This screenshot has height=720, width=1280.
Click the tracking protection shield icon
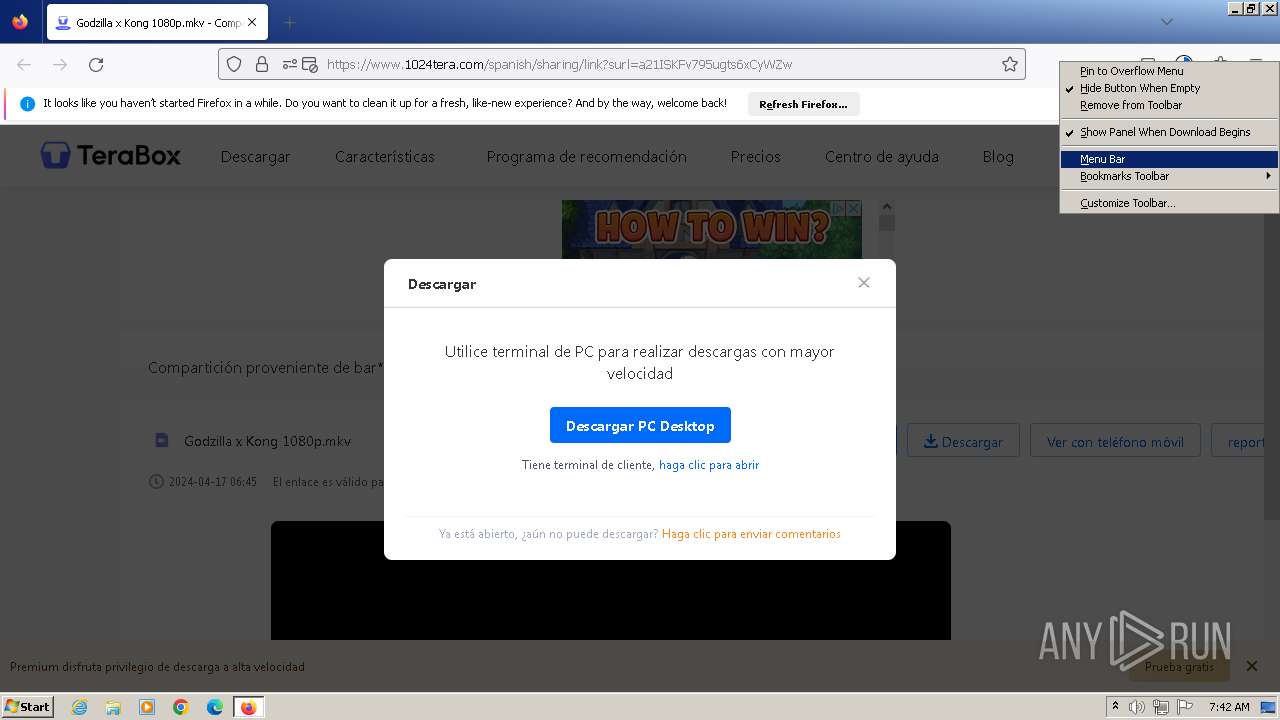[x=234, y=64]
